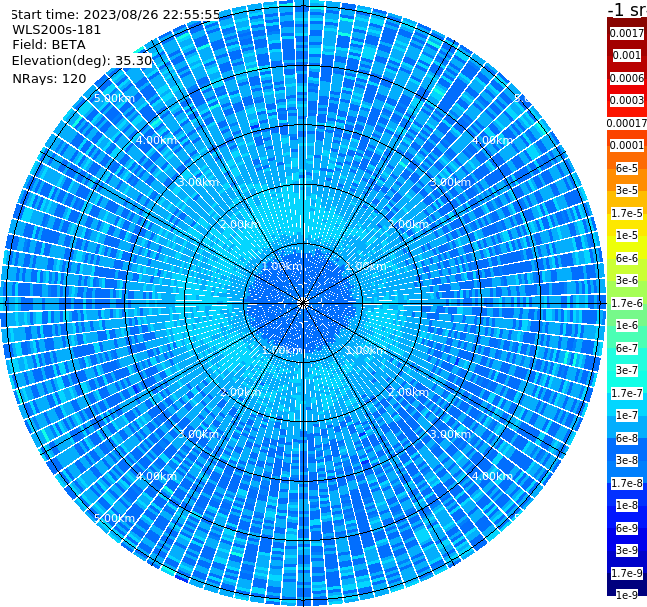Select the 3e-9 colorbar label
The height and width of the screenshot is (607, 647).
[627, 550]
